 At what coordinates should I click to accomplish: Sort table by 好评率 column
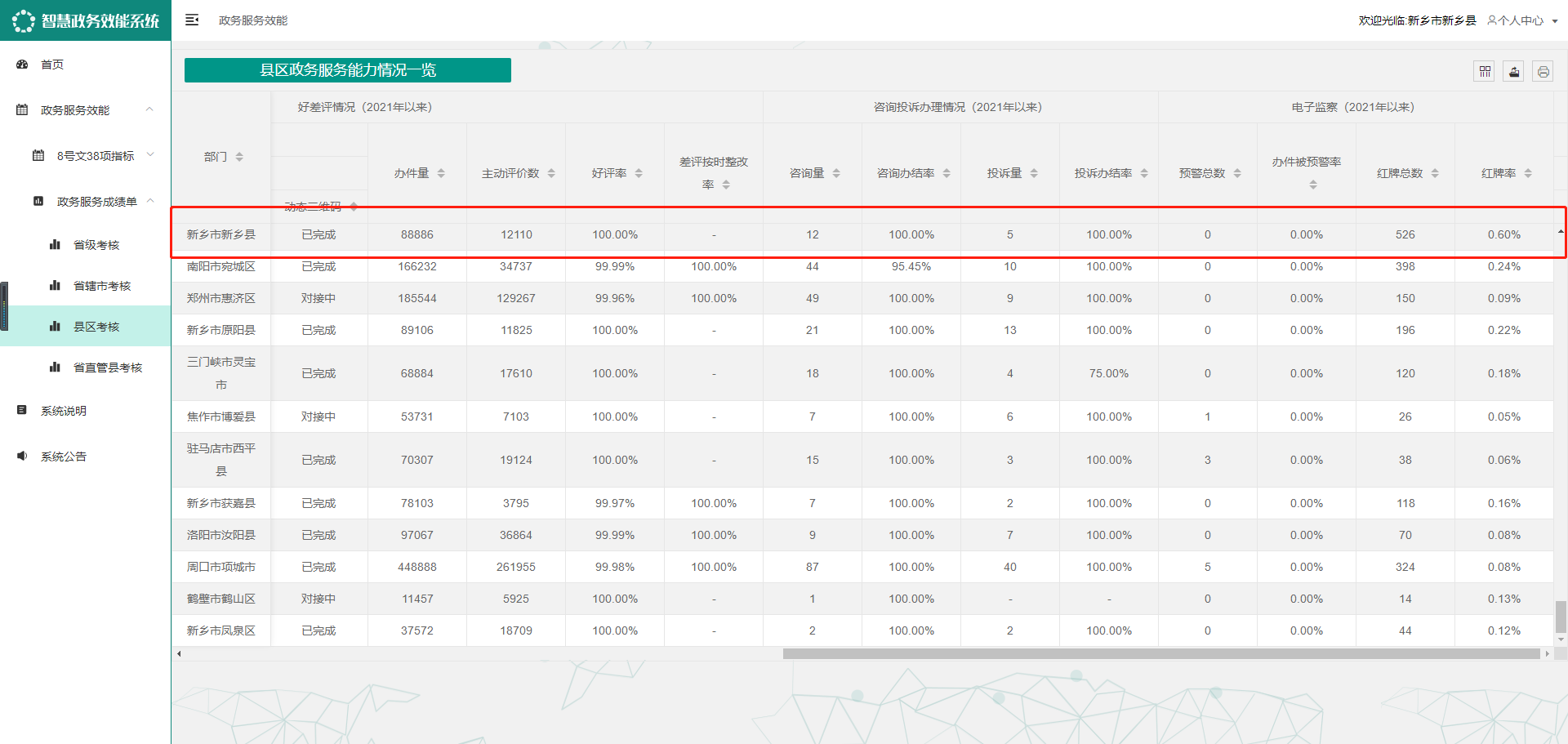click(639, 173)
